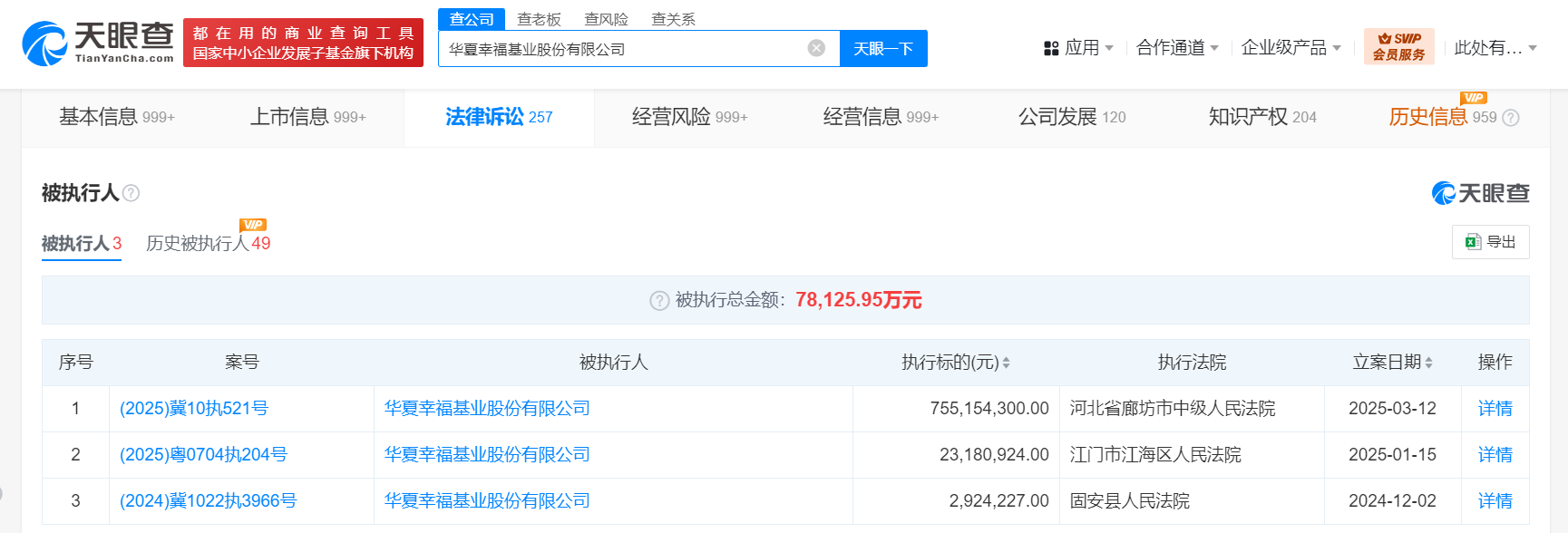Open 详情 for the 2025-03-12 case

1495,409
